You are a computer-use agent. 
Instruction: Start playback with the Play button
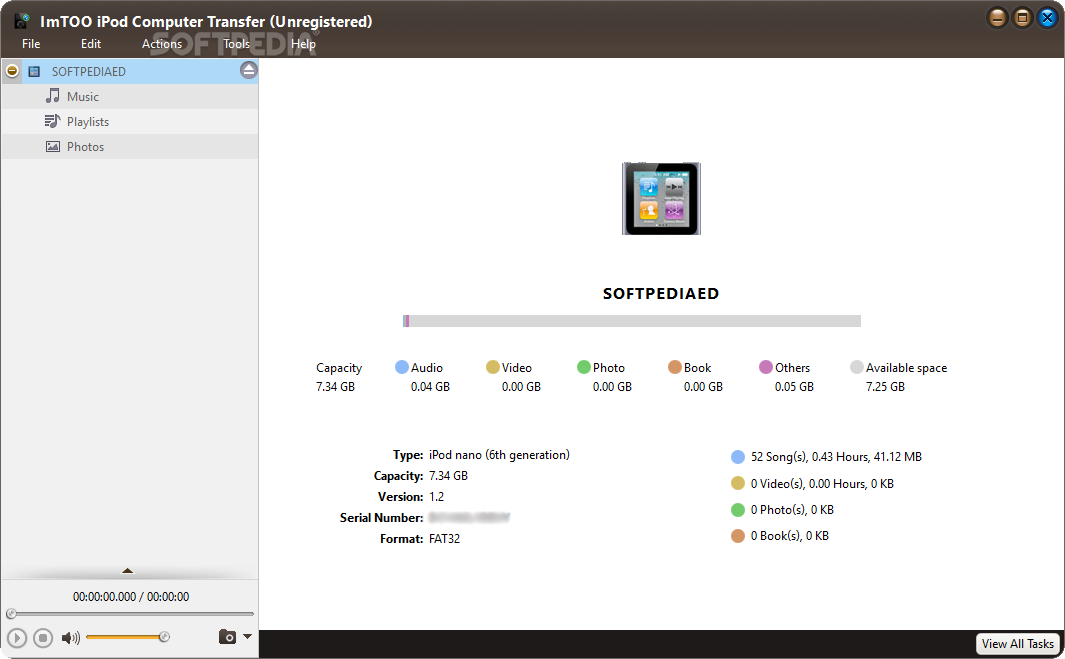pyautogui.click(x=17, y=638)
